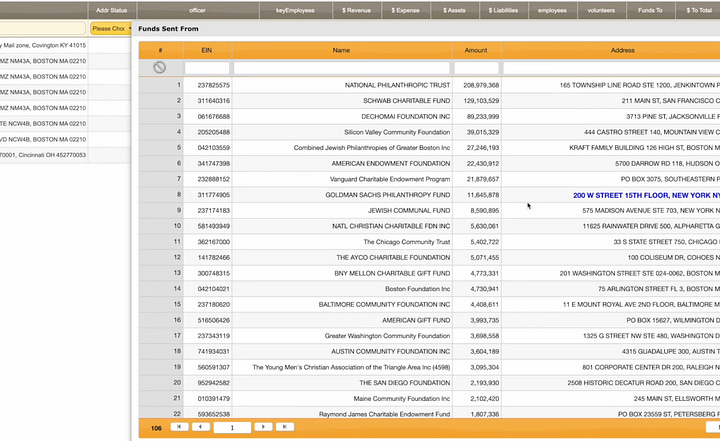
Task: Select BALTIMORE COMMUNITY FOUNDATION INC cell
Action: click(x=342, y=304)
